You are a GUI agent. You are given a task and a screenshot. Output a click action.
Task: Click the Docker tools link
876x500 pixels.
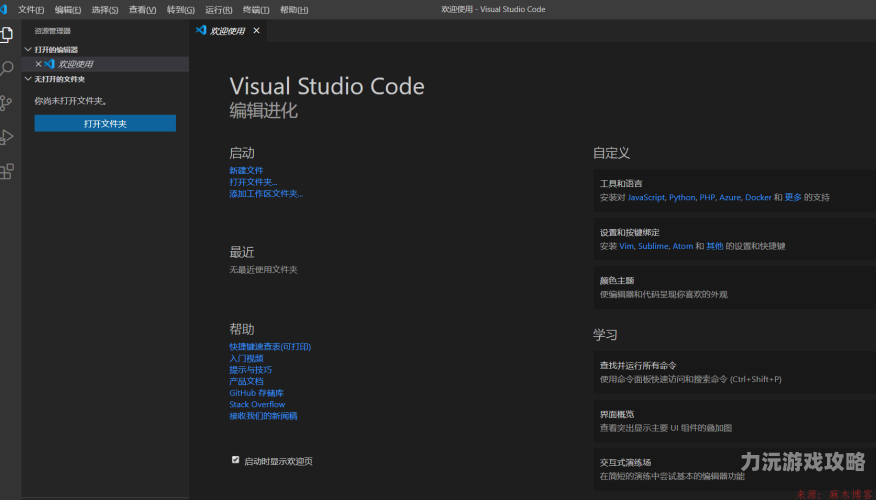758,197
